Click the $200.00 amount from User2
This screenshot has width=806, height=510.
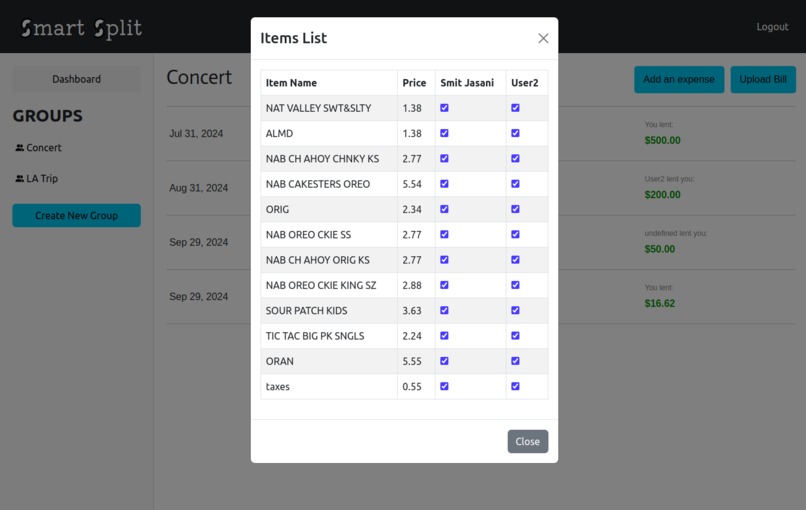coord(663,195)
